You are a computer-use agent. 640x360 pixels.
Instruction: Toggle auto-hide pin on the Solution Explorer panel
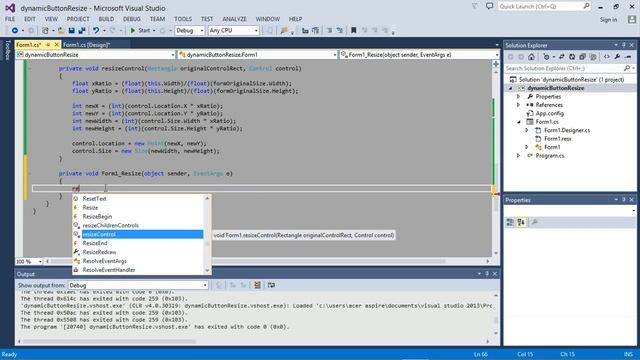(x=624, y=45)
